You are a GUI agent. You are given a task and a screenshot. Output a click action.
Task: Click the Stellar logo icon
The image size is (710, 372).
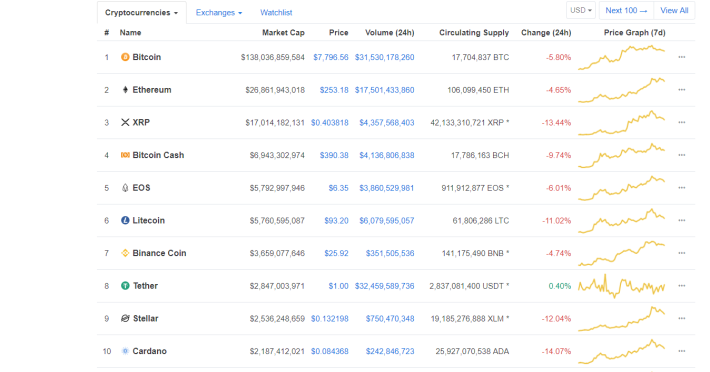click(x=125, y=318)
